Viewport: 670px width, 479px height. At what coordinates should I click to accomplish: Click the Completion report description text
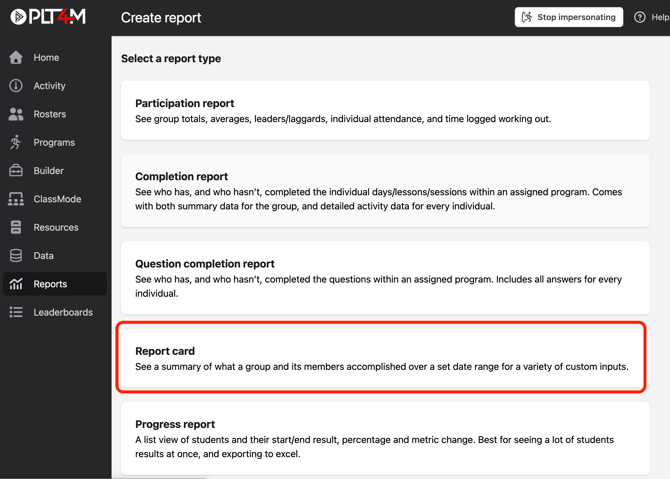[379, 199]
